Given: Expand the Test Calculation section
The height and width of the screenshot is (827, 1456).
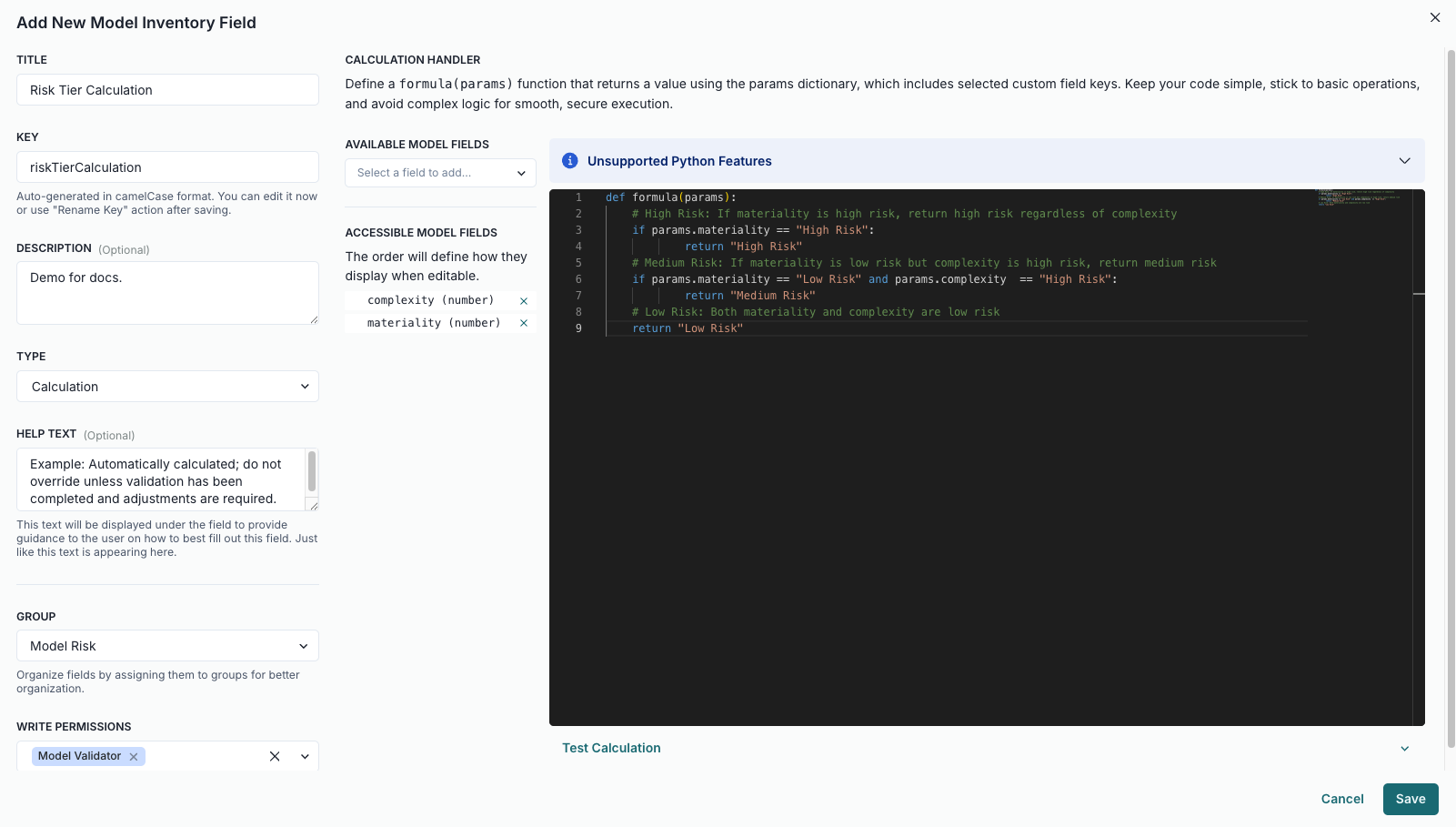Looking at the screenshot, I should pyautogui.click(x=1404, y=749).
